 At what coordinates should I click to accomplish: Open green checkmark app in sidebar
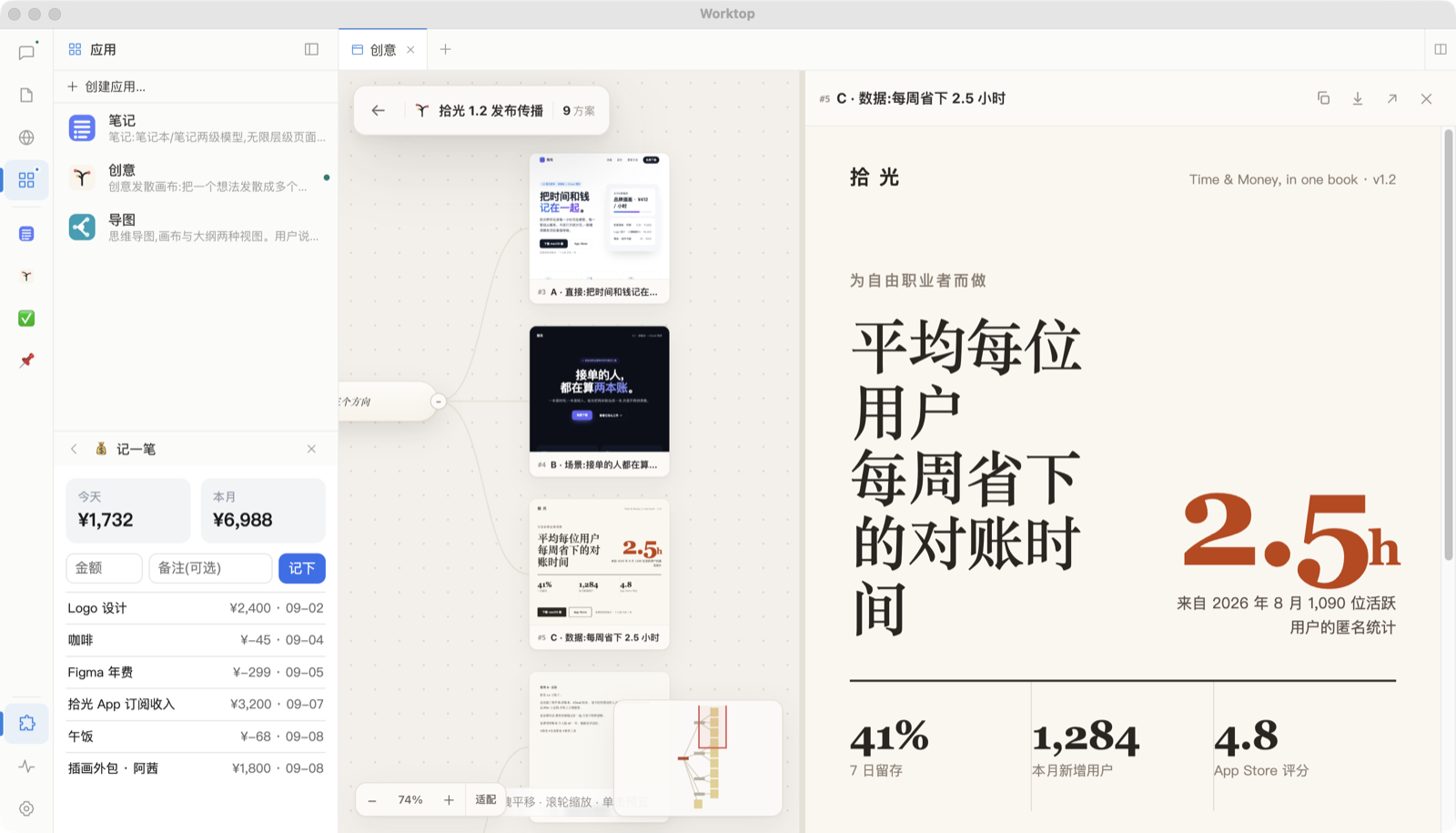coord(26,318)
